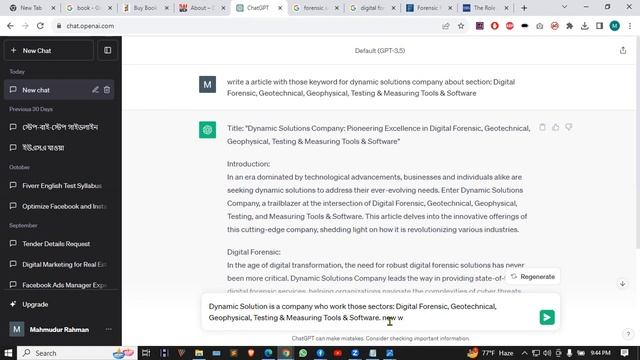The width and height of the screenshot is (640, 360).
Task: Open the Chrome extensions puzzle icon
Action: coord(569,26)
